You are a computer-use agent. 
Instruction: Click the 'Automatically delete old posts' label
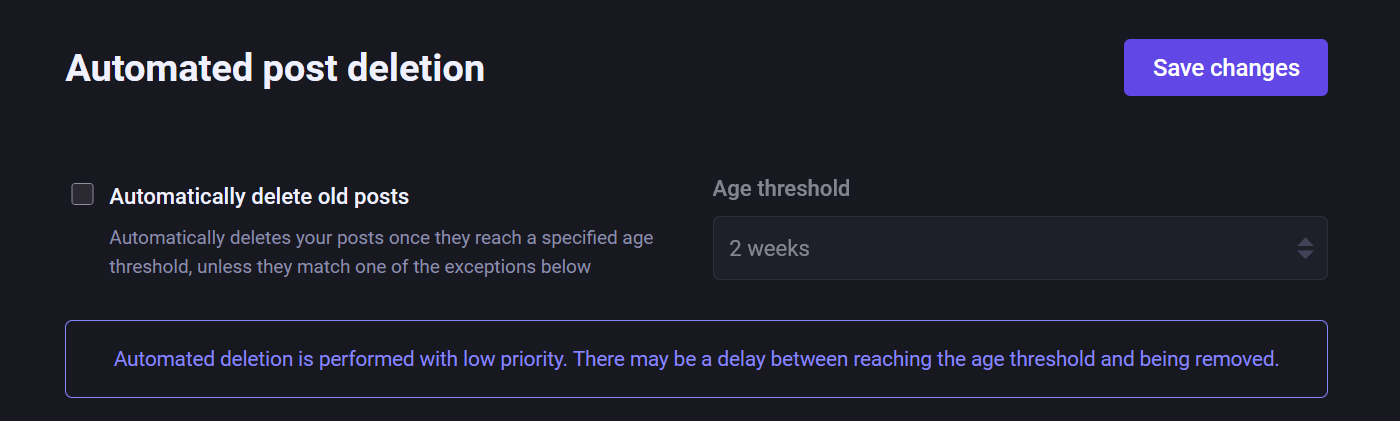point(259,197)
